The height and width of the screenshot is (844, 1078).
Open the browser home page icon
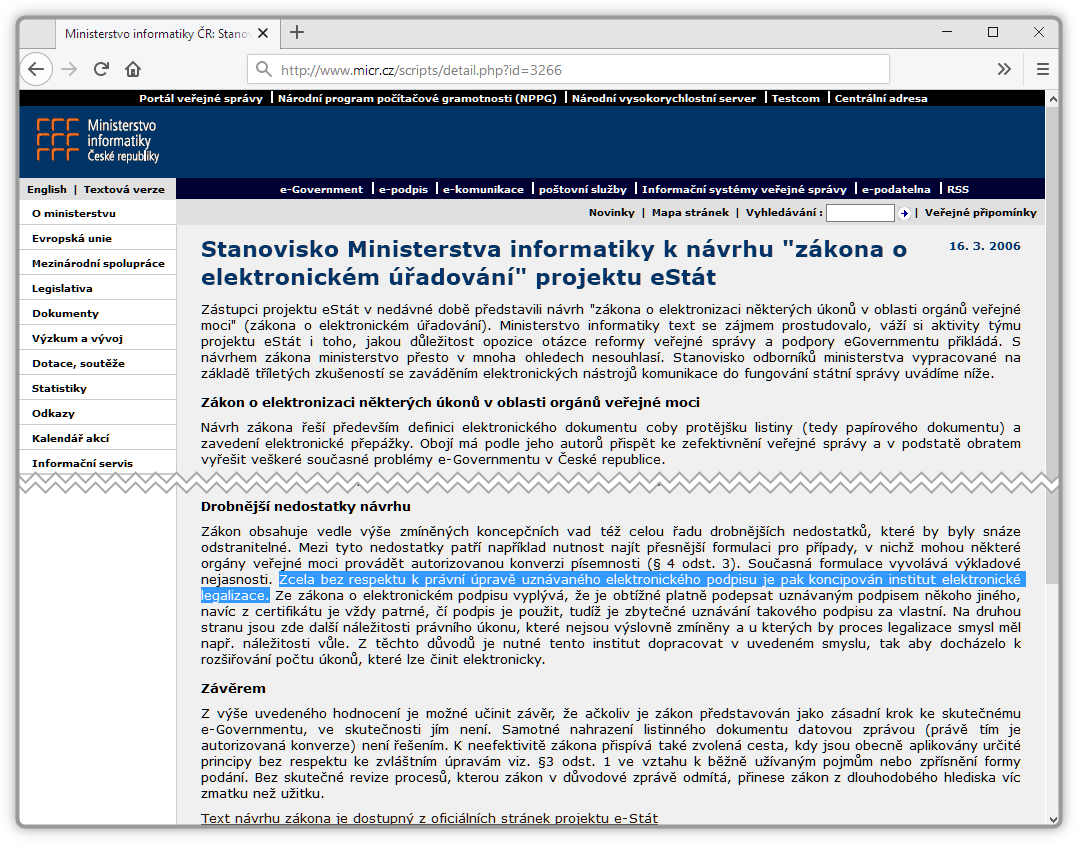(x=133, y=69)
